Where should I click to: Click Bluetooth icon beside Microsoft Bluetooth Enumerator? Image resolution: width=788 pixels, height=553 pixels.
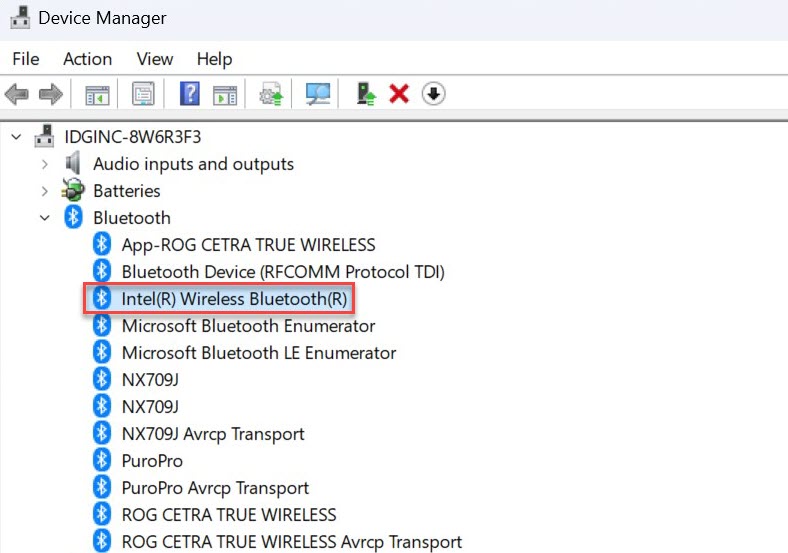coord(102,325)
